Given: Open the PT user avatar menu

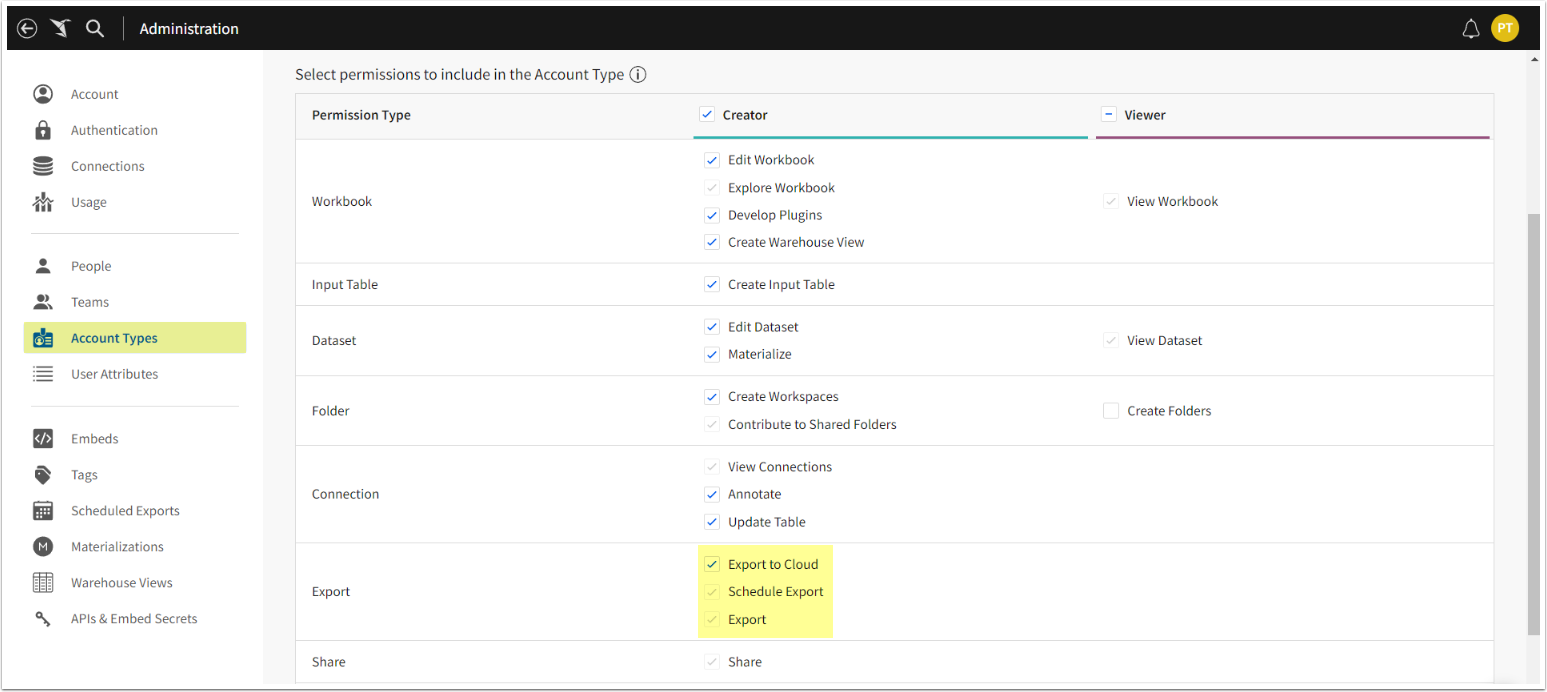Looking at the screenshot, I should pos(1504,29).
